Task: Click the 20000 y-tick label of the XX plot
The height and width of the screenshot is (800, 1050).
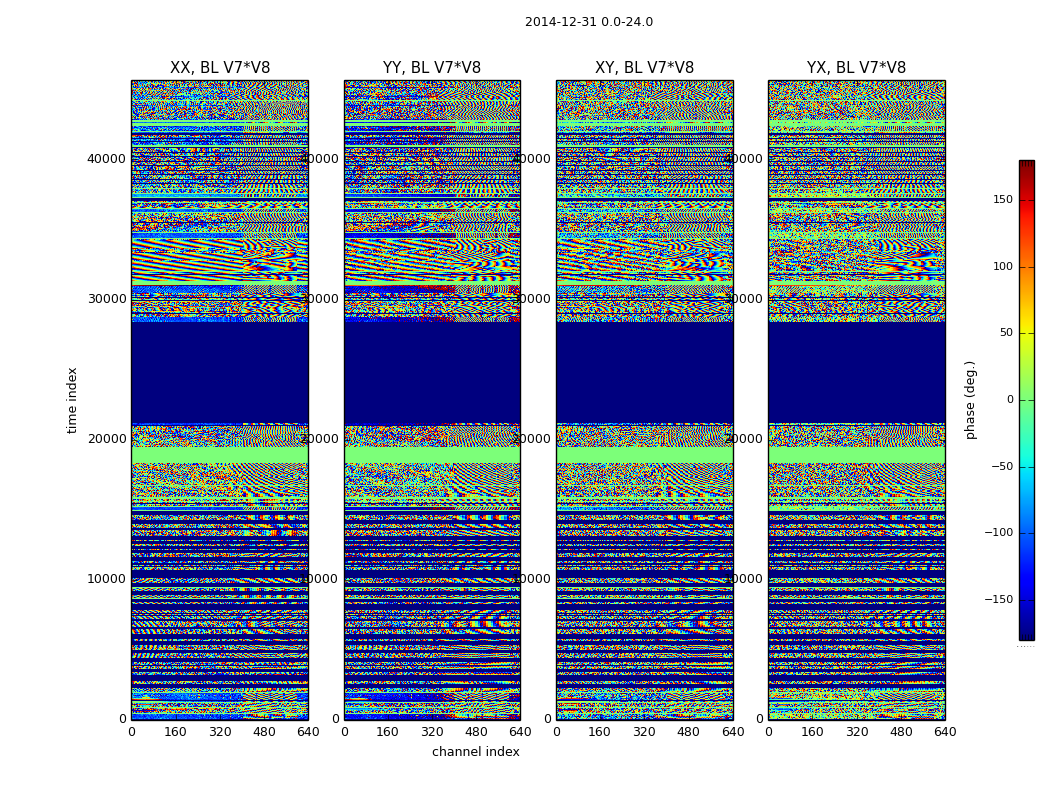Action: (106, 438)
